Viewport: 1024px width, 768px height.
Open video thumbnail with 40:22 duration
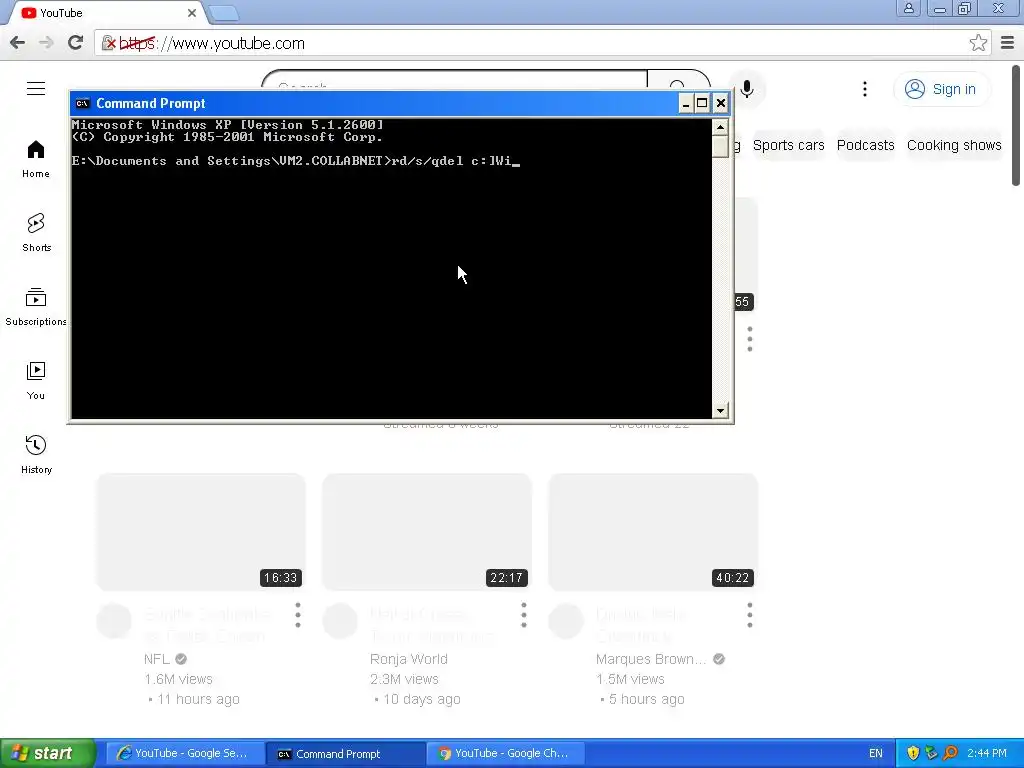click(x=653, y=532)
